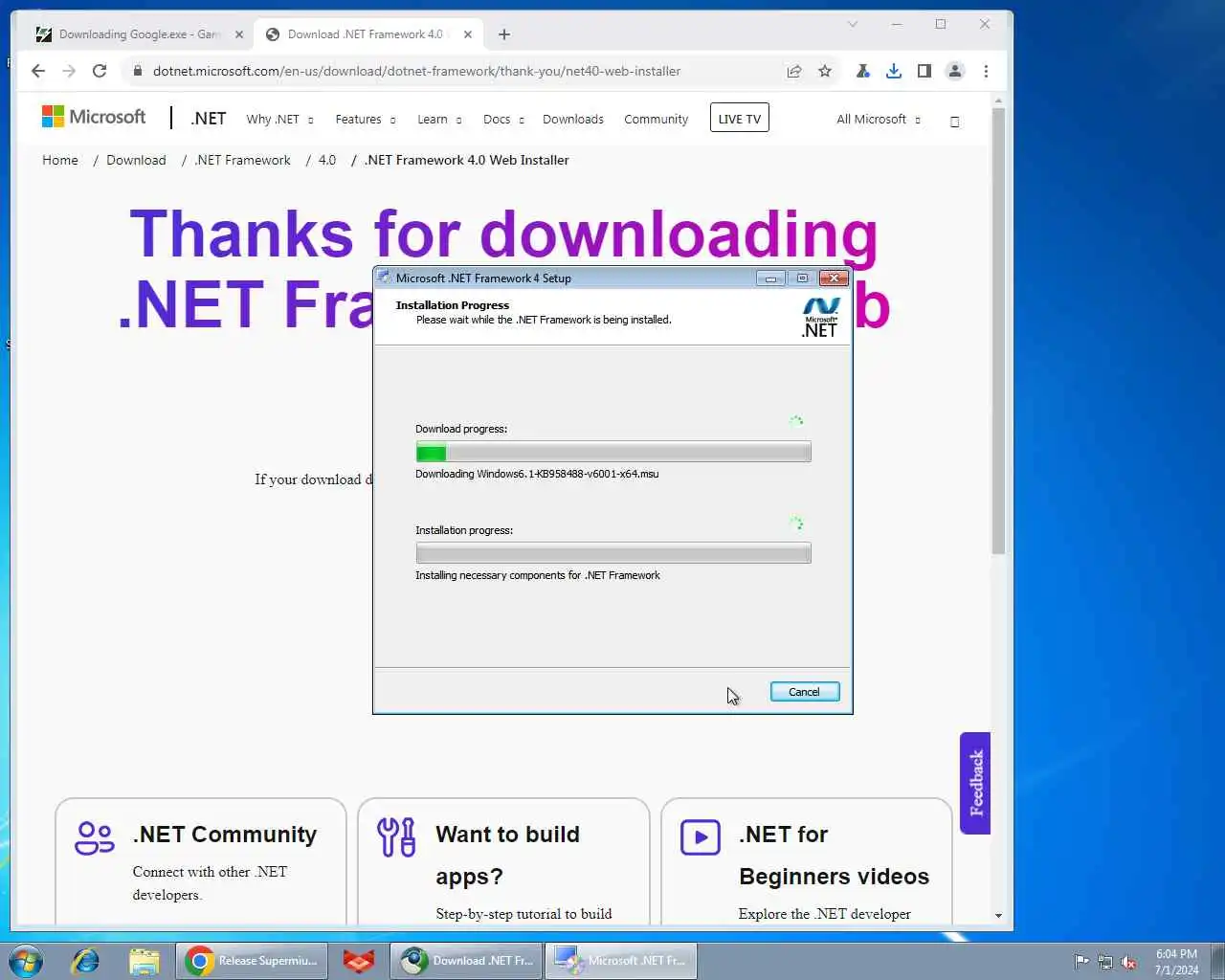Reload the current page
This screenshot has height=980, width=1225.
click(x=100, y=71)
